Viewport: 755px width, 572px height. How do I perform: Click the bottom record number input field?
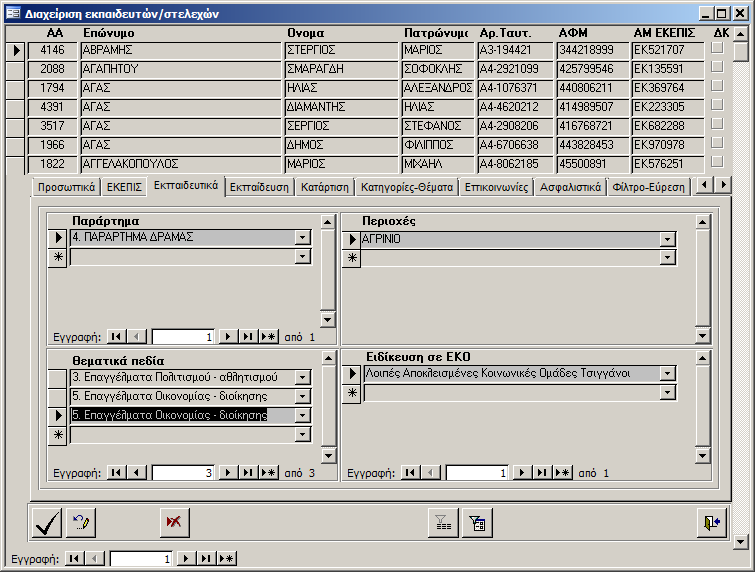point(142,559)
